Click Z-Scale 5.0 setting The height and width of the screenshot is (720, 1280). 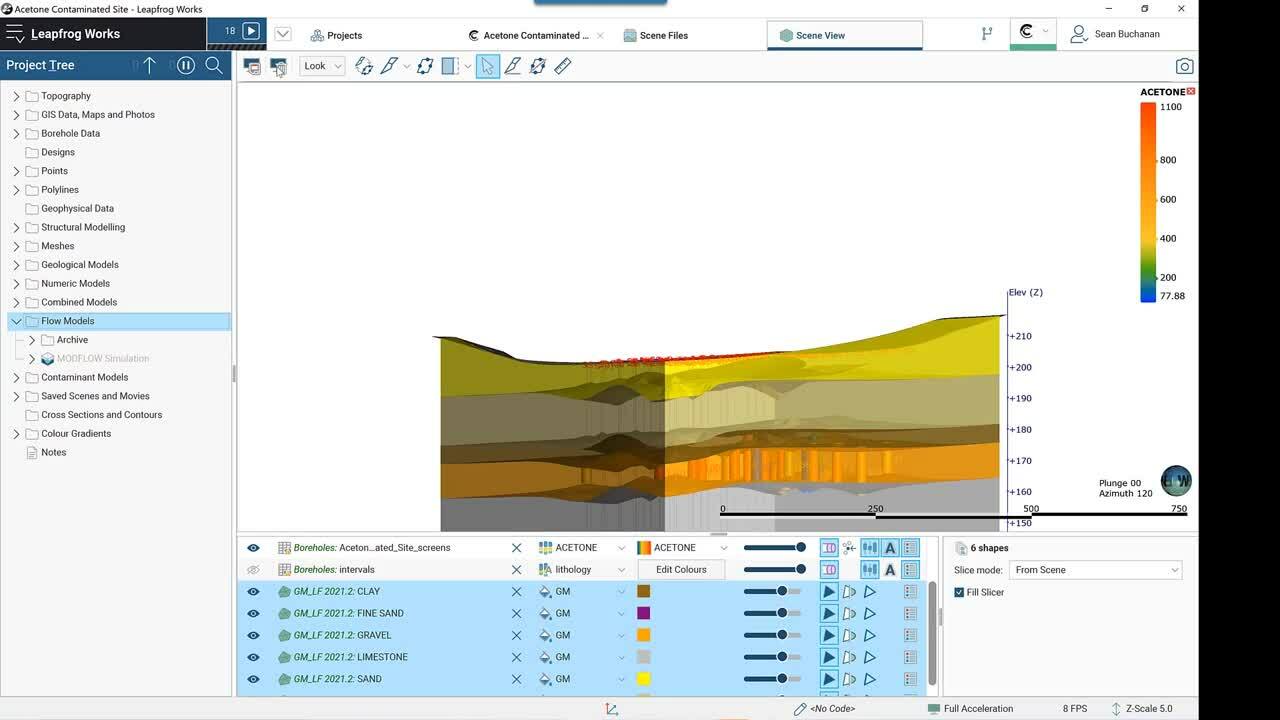[x=1141, y=709]
